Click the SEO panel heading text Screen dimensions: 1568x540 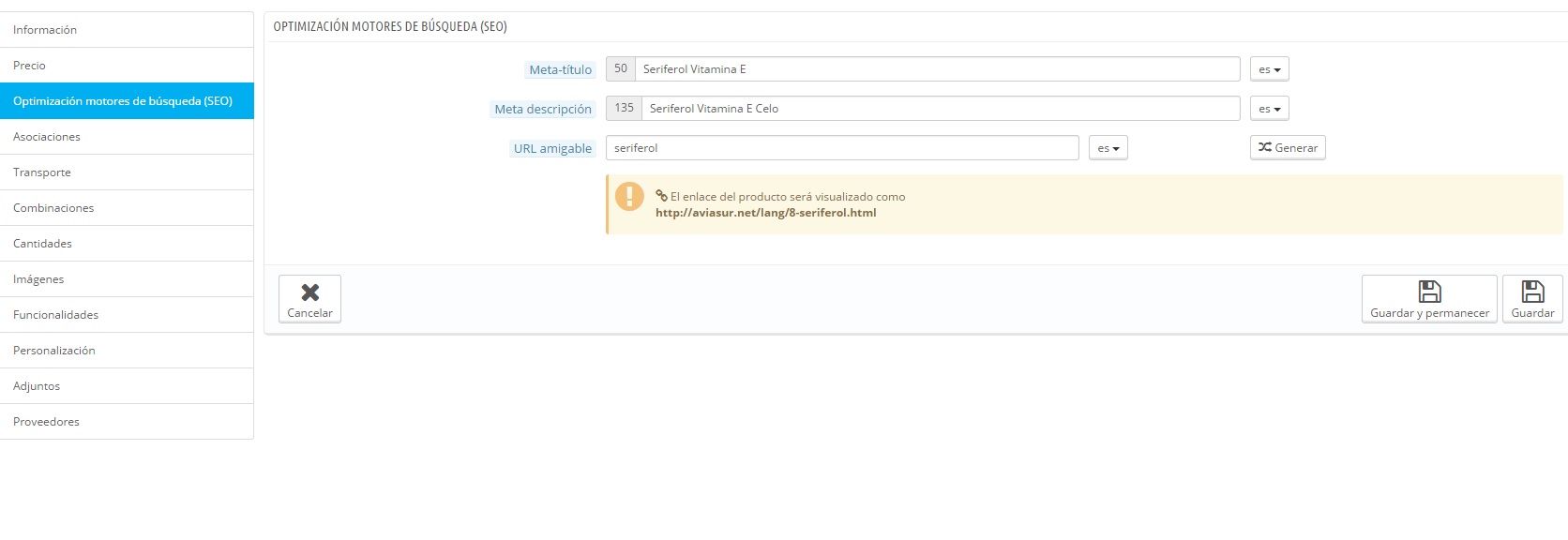[x=390, y=27]
